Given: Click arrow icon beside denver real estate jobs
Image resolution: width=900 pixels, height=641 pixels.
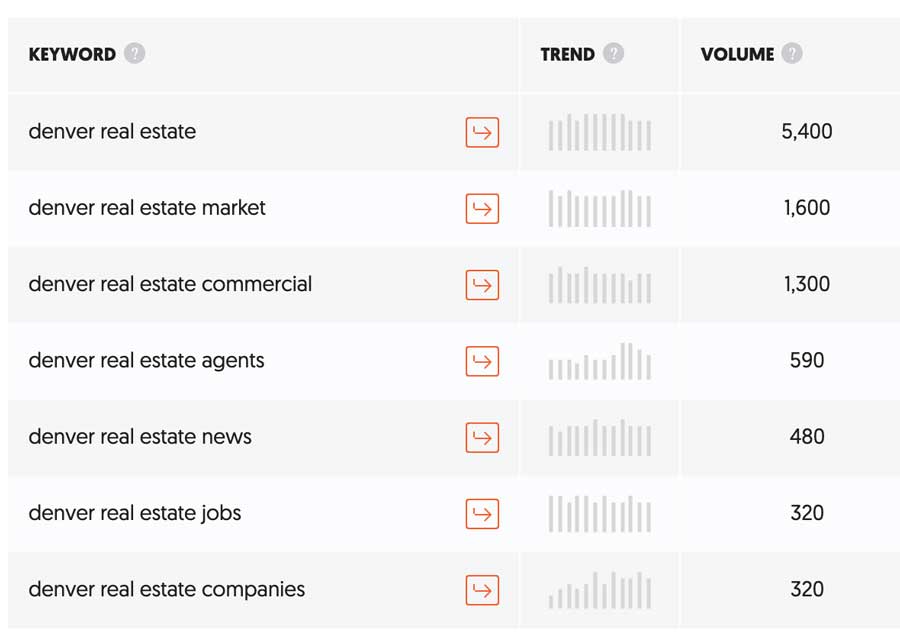Looking at the screenshot, I should click(x=482, y=514).
